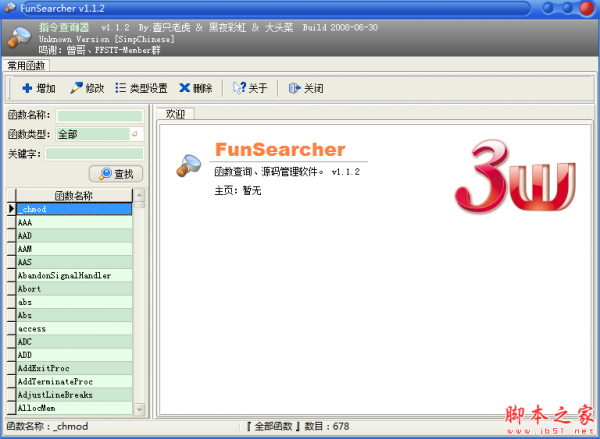
Task: Select the 欢迎 tab
Action: pyautogui.click(x=175, y=114)
